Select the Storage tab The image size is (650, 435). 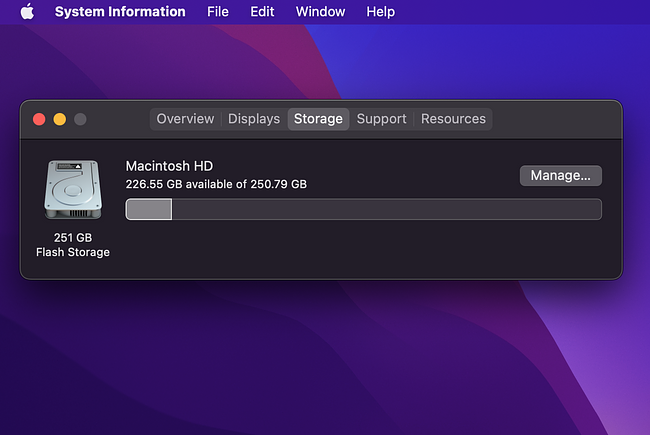click(318, 119)
